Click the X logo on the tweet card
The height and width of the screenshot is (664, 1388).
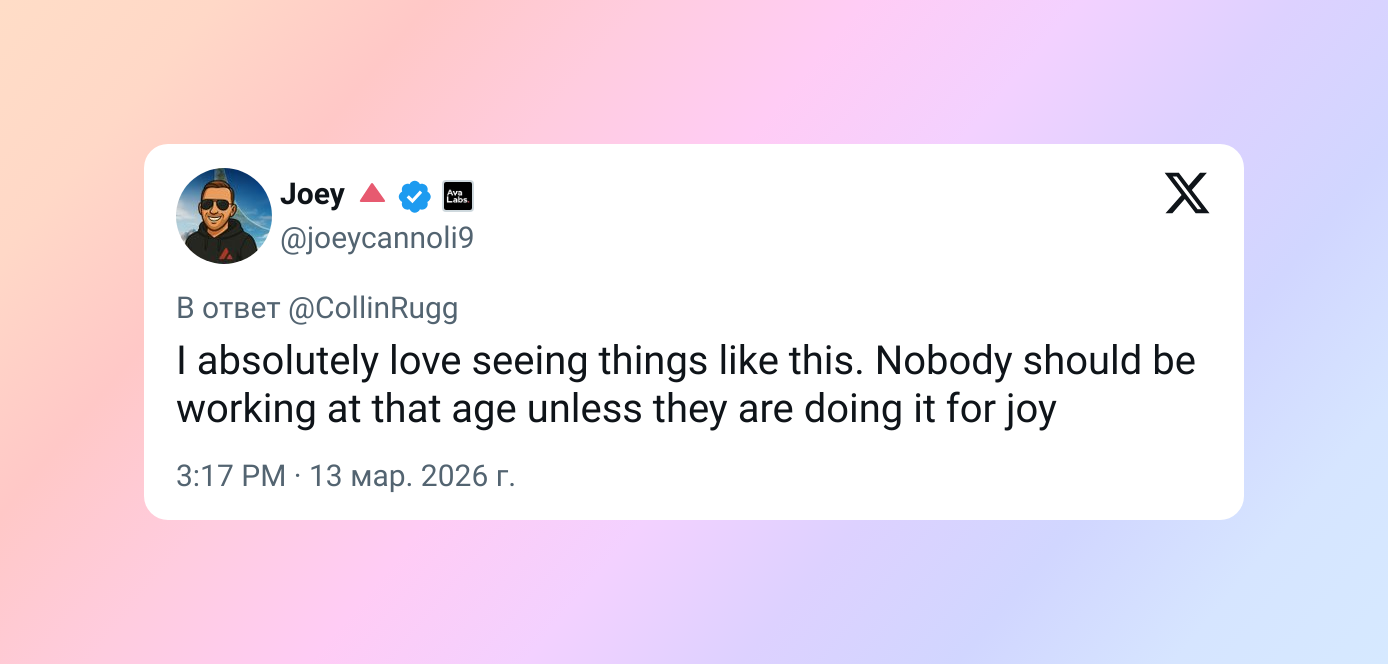[1187, 193]
